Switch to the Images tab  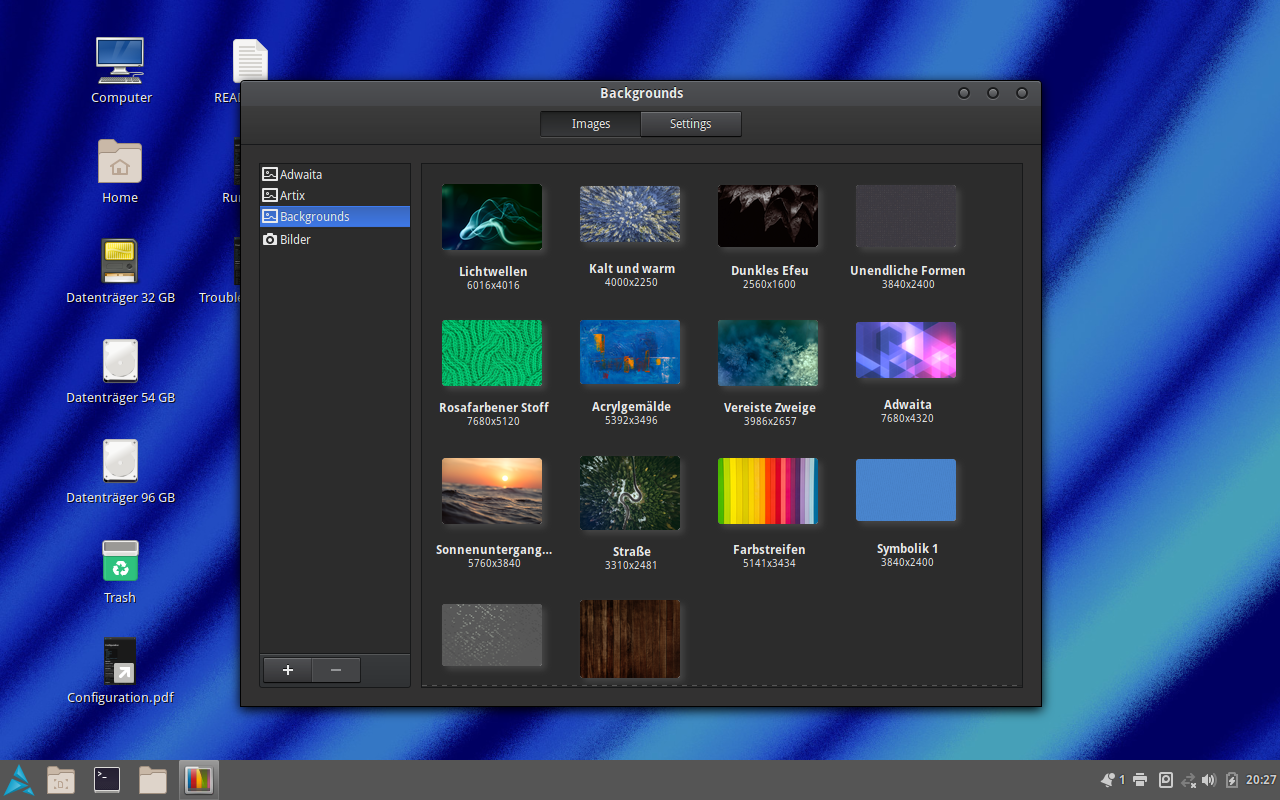pyautogui.click(x=591, y=124)
